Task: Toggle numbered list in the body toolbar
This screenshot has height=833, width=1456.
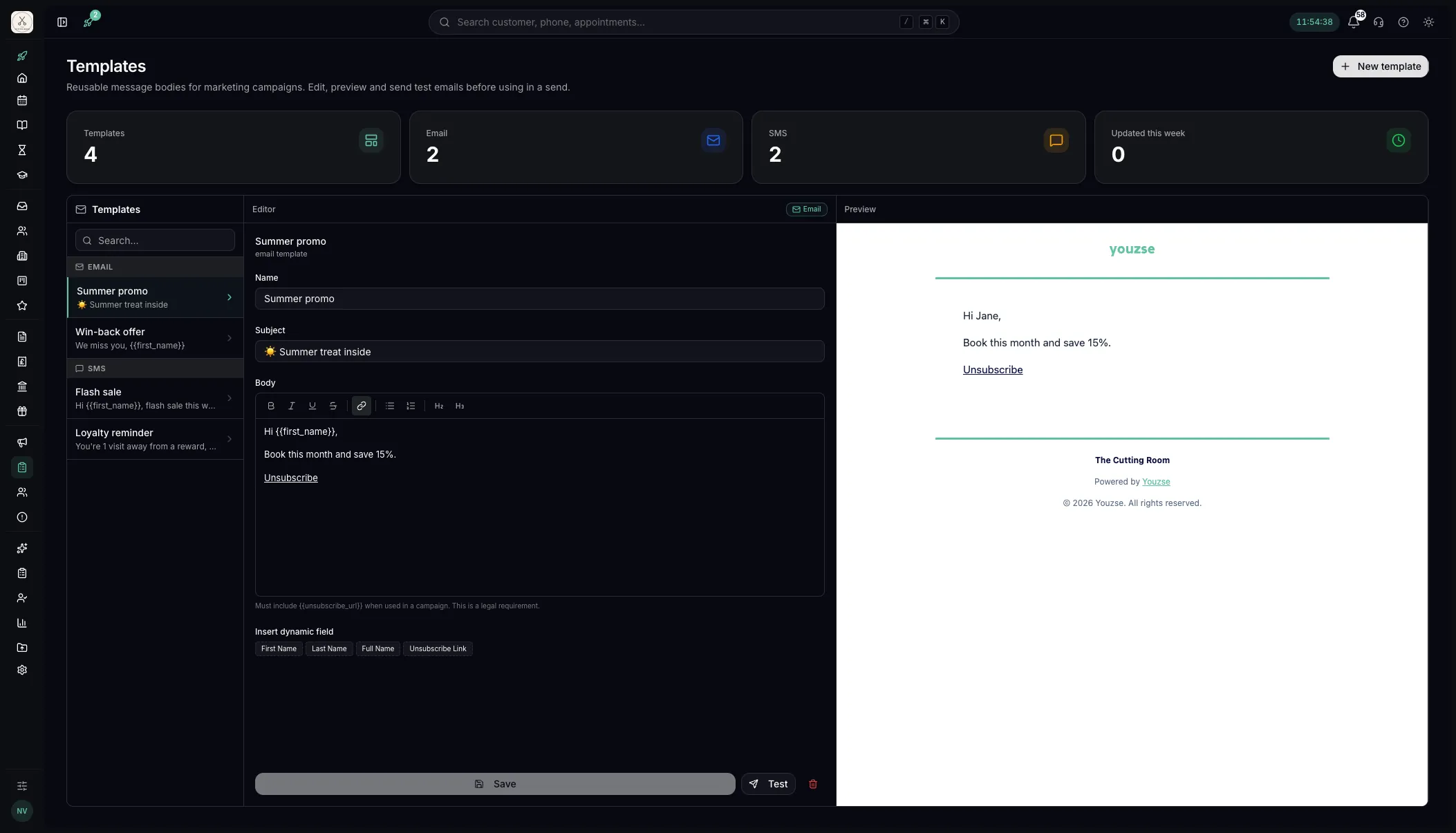Action: [x=411, y=406]
